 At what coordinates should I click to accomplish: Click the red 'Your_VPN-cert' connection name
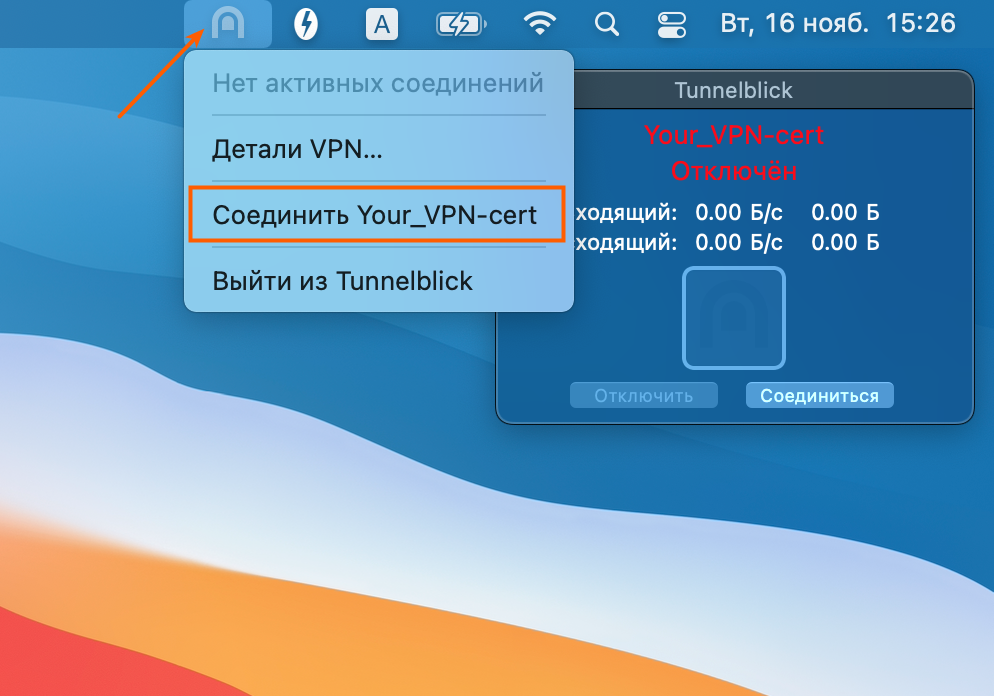point(733,135)
